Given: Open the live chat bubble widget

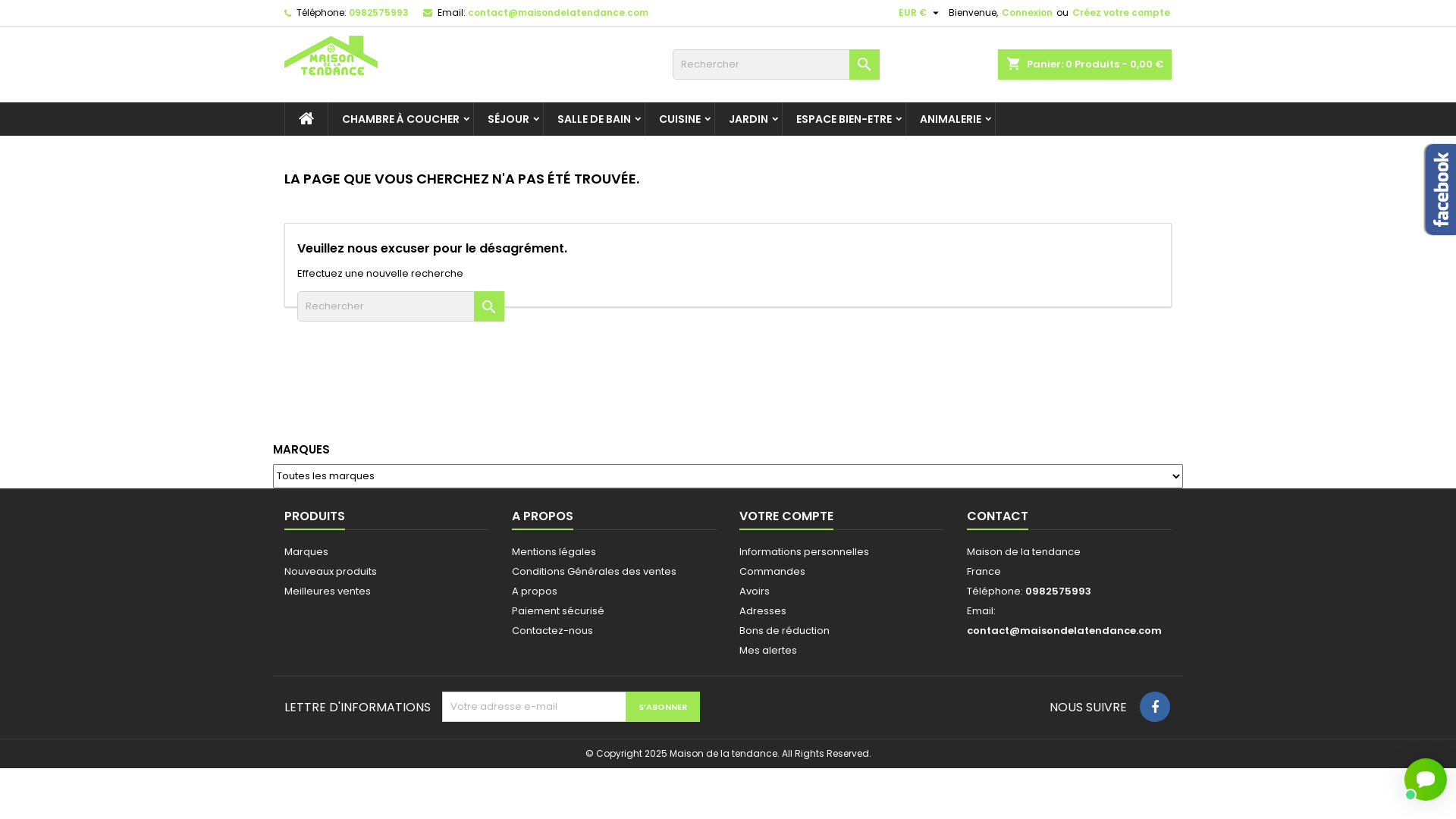Looking at the screenshot, I should (x=1425, y=779).
